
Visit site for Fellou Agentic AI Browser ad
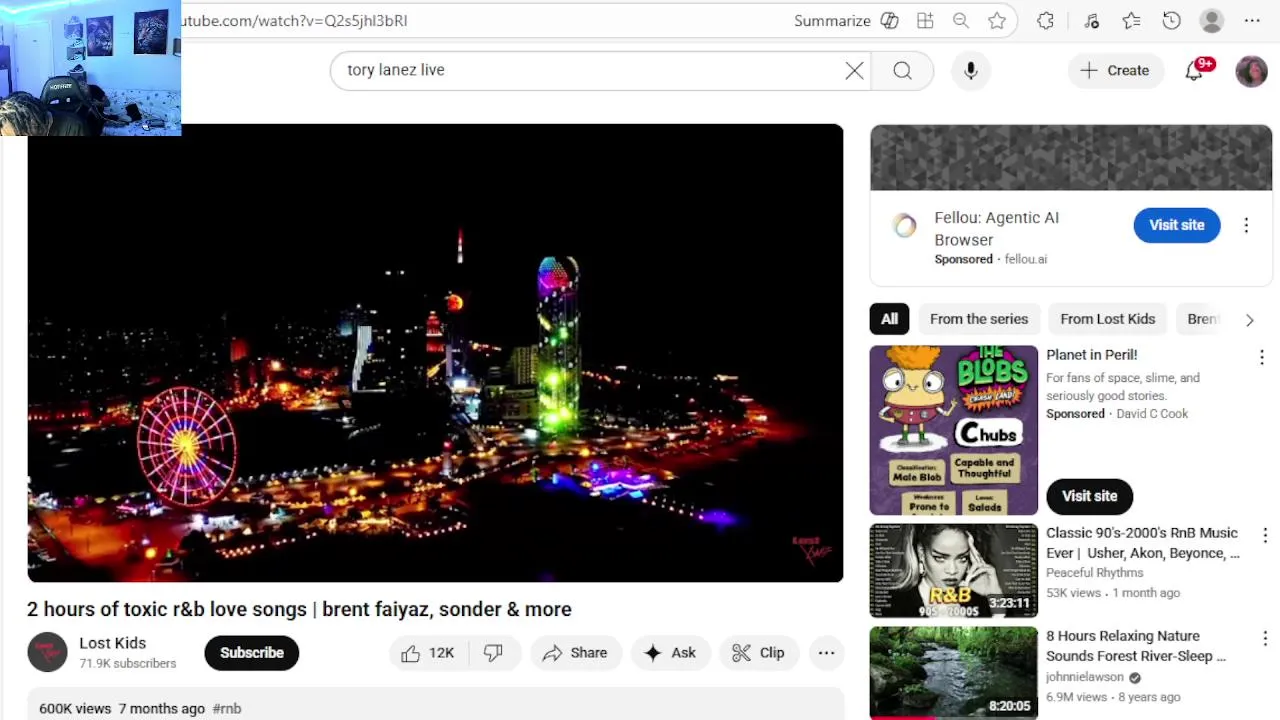coord(1176,225)
